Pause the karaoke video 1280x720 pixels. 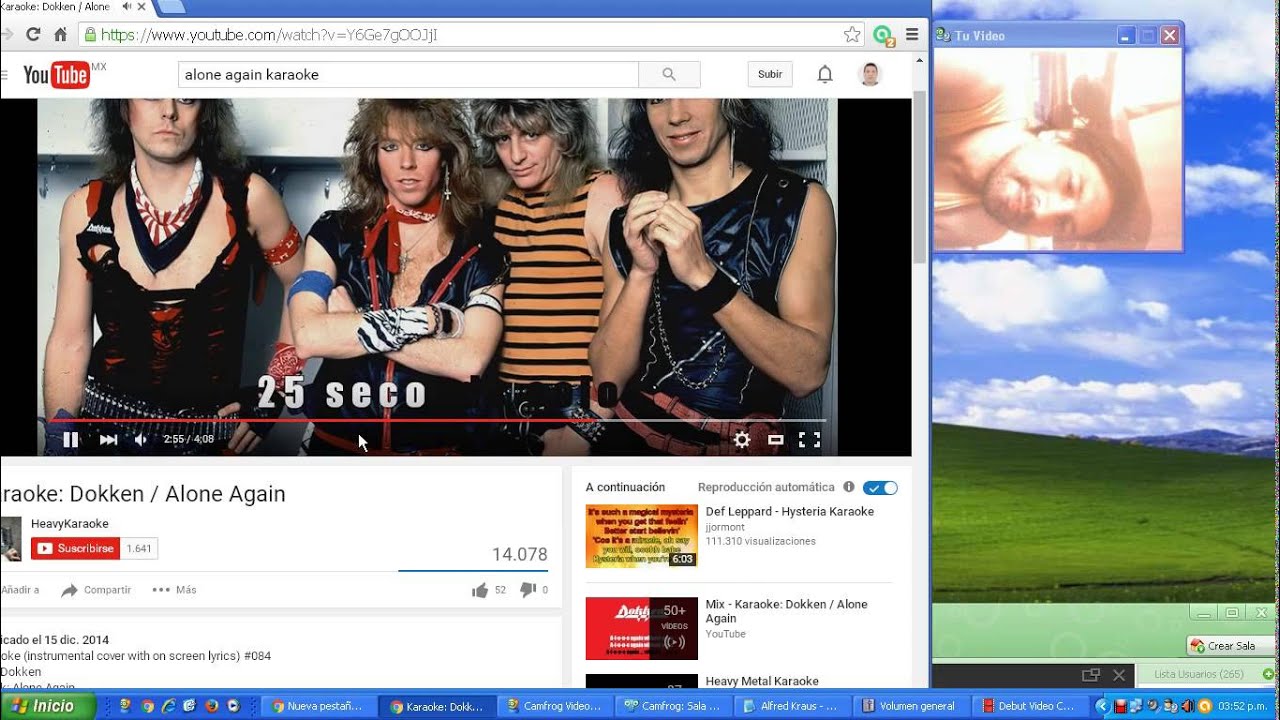pos(71,439)
